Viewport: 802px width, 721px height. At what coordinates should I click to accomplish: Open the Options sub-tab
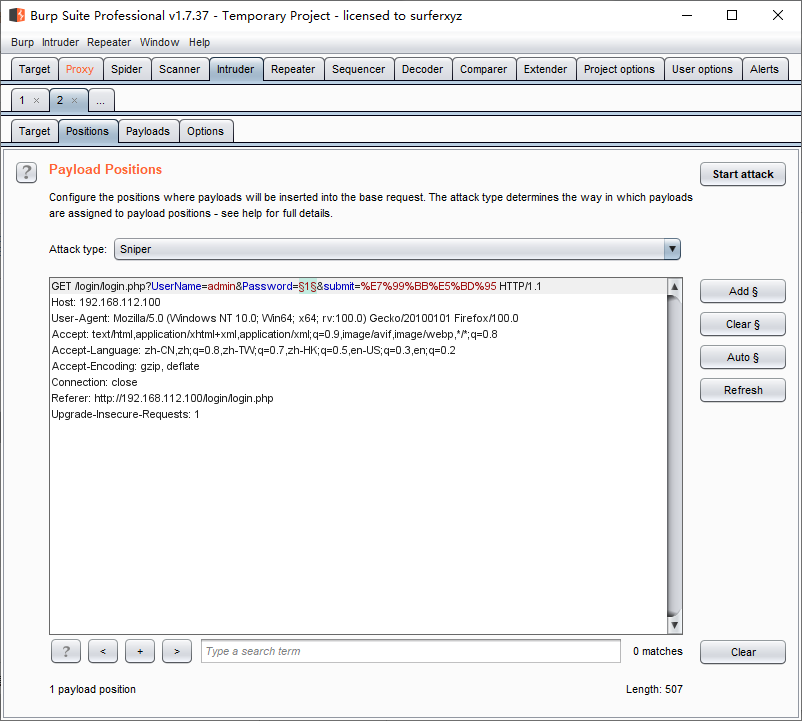coord(205,131)
